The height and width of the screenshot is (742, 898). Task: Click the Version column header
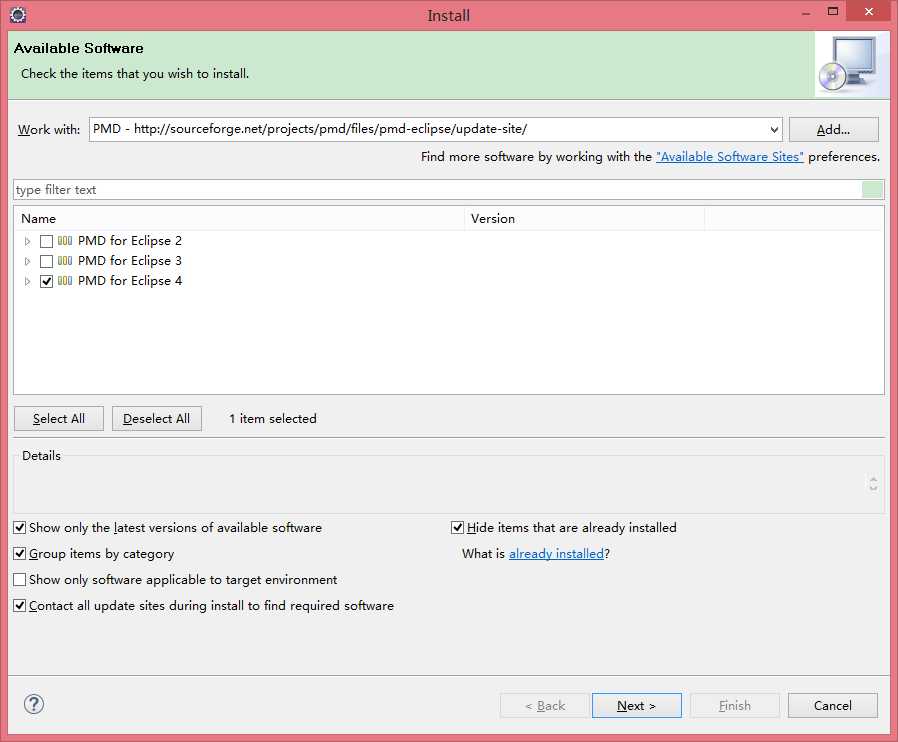pyautogui.click(x=584, y=218)
